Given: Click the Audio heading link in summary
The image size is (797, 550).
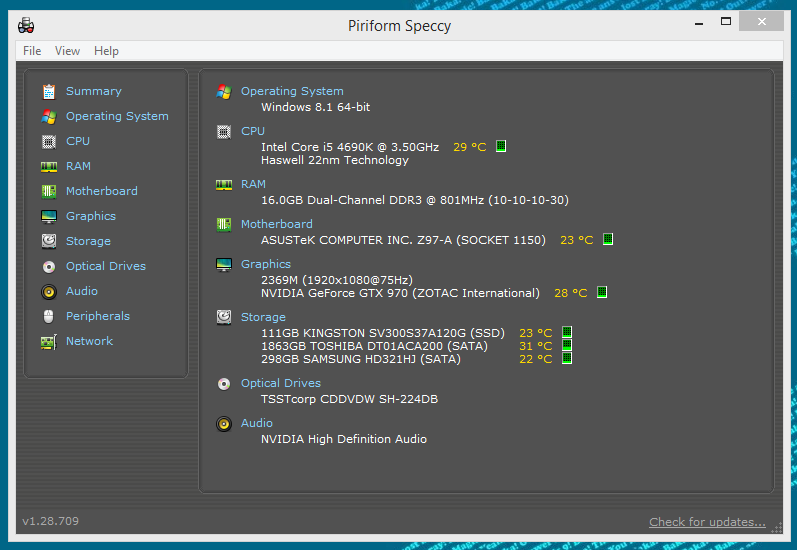Looking at the screenshot, I should tap(257, 423).
